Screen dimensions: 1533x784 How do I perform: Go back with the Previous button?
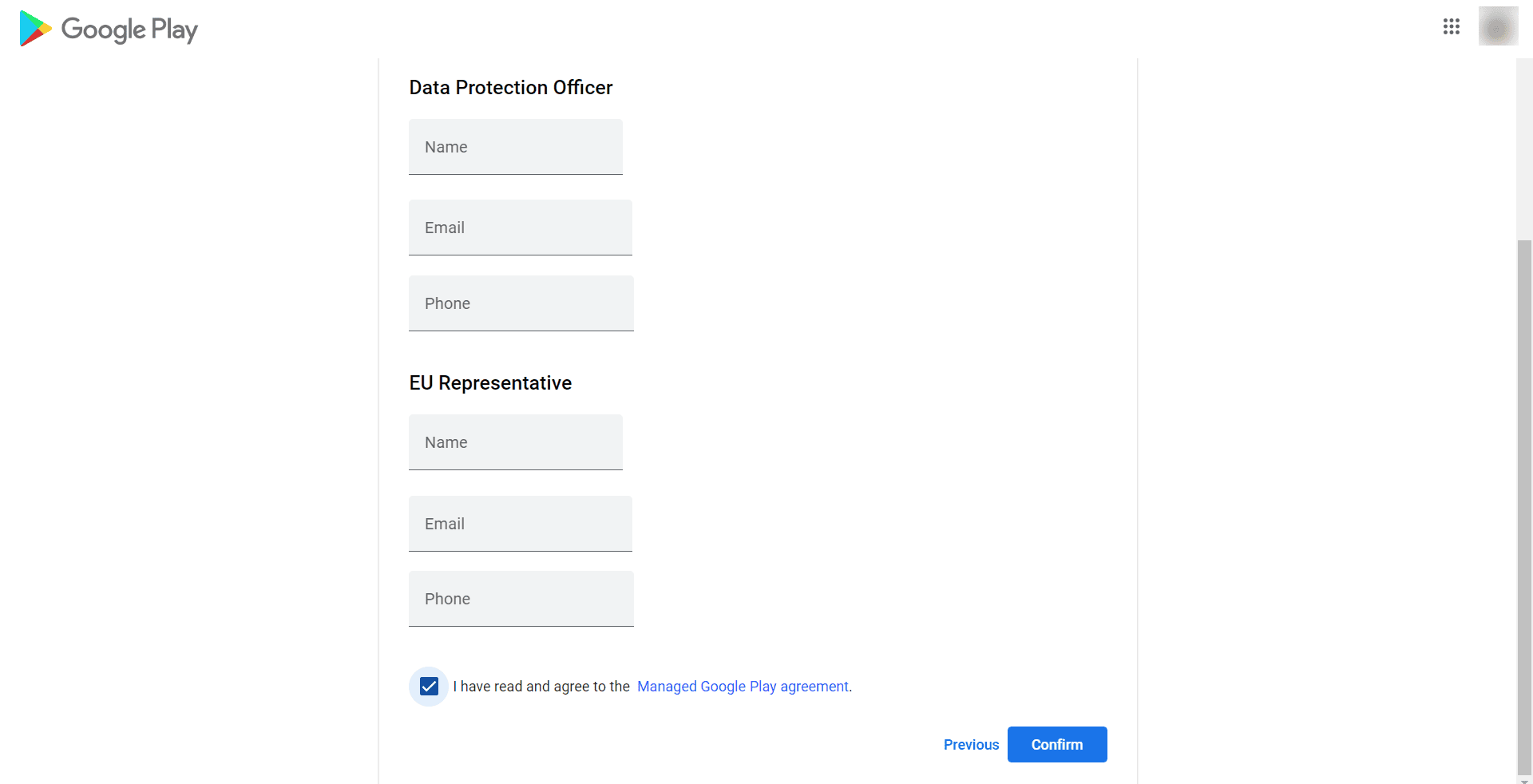point(971,745)
